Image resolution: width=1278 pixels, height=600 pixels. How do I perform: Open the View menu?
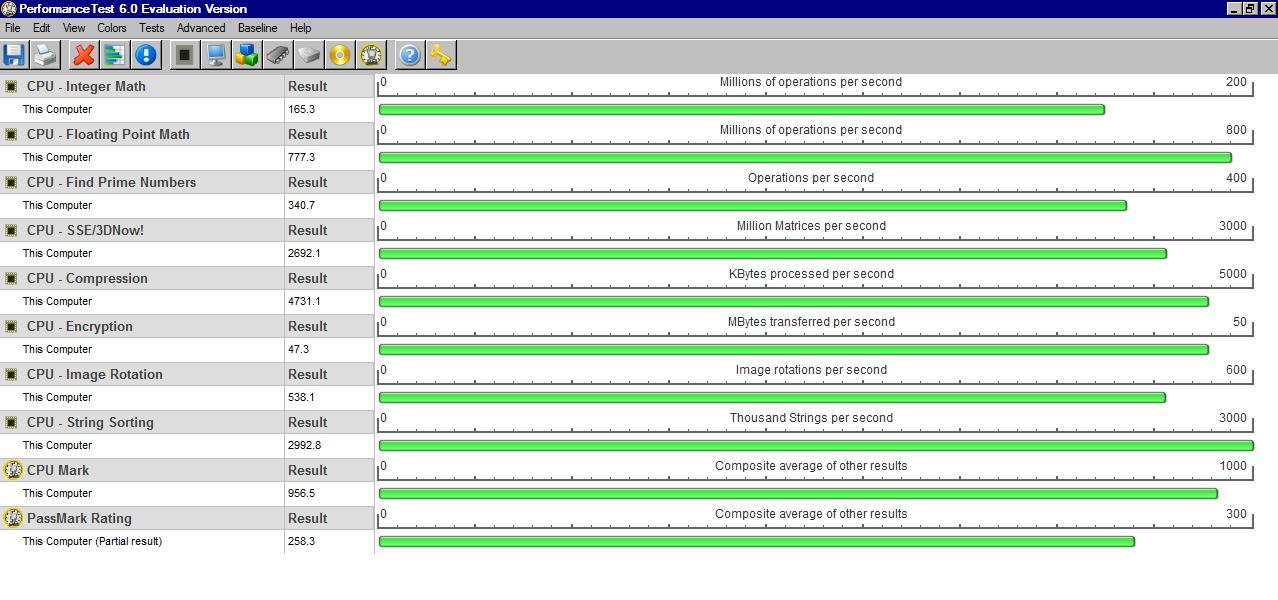click(74, 28)
